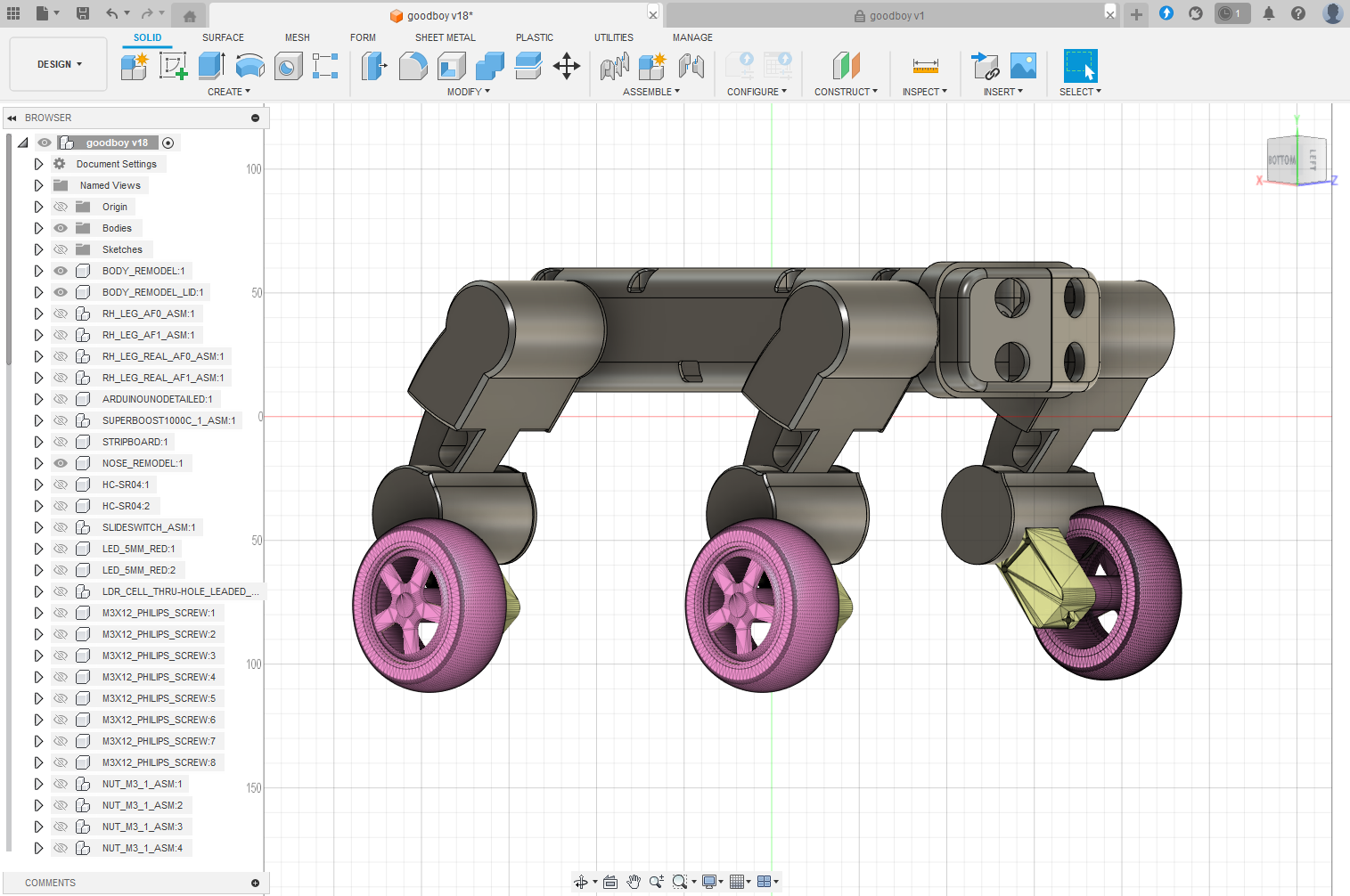The width and height of the screenshot is (1350, 896).
Task: Click the Measure tool icon
Action: tap(925, 66)
